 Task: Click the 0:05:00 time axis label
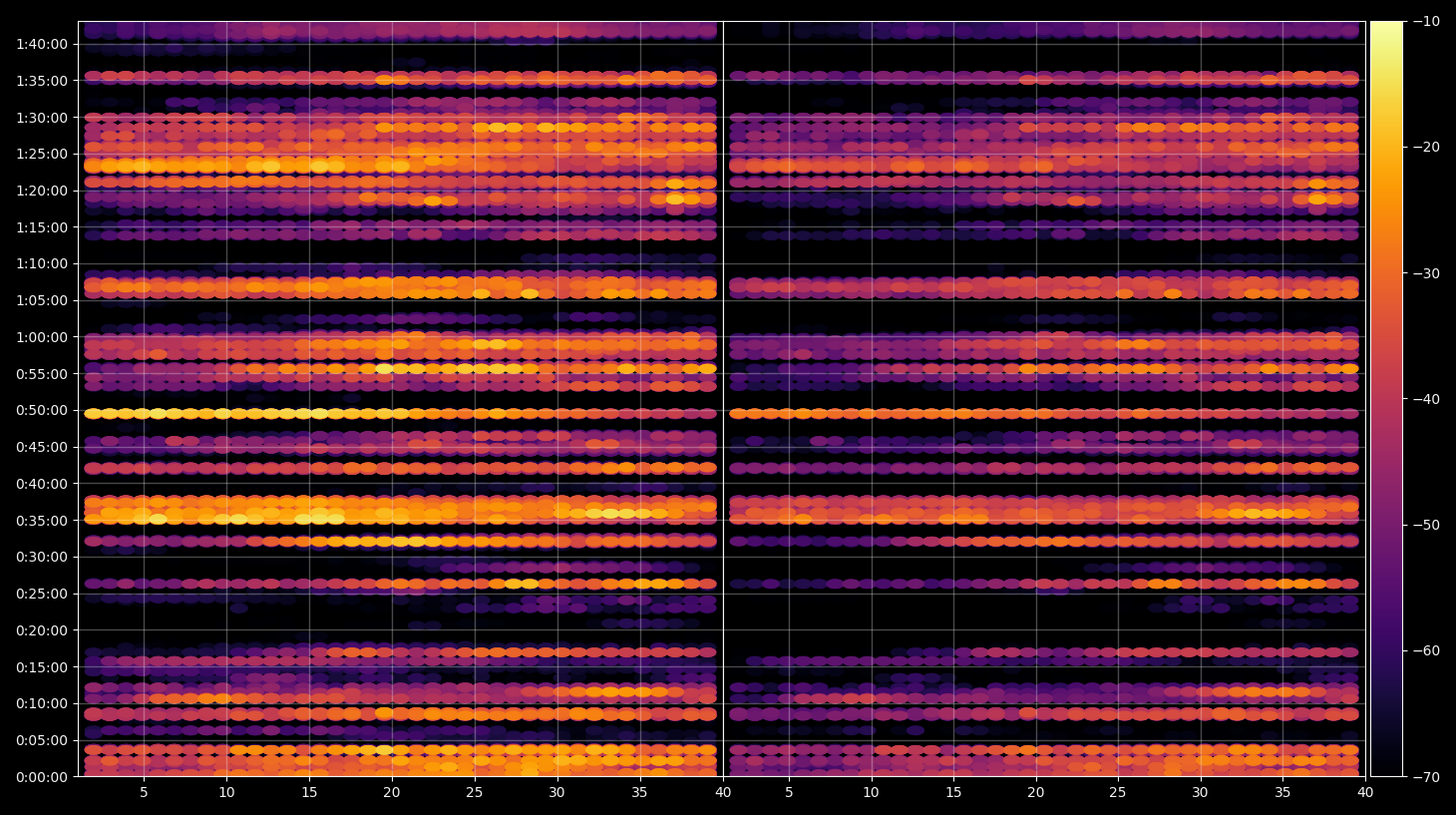(x=42, y=740)
